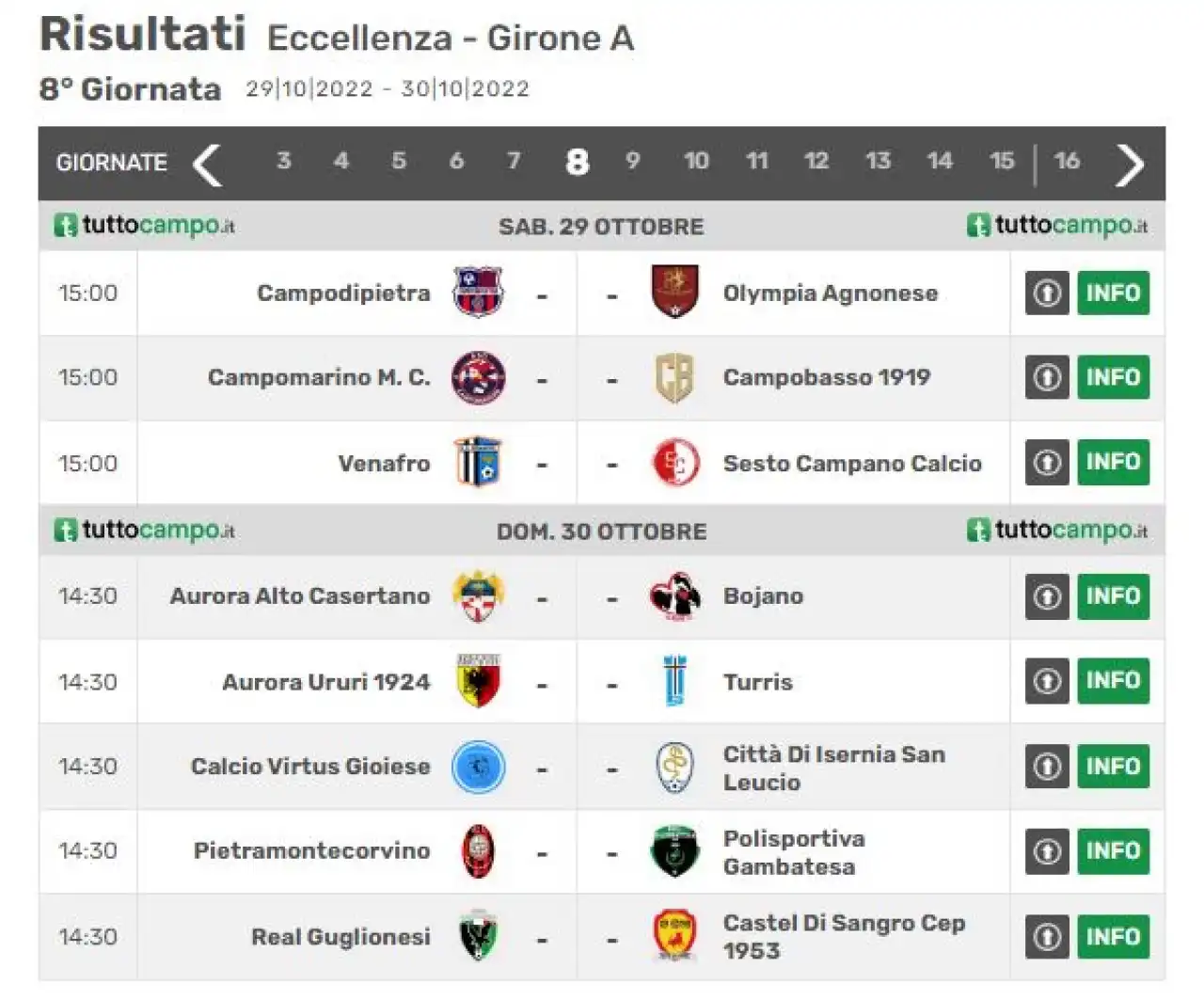Switch to giornata 9
Viewport: 1204px width, 999px height.
(x=633, y=161)
